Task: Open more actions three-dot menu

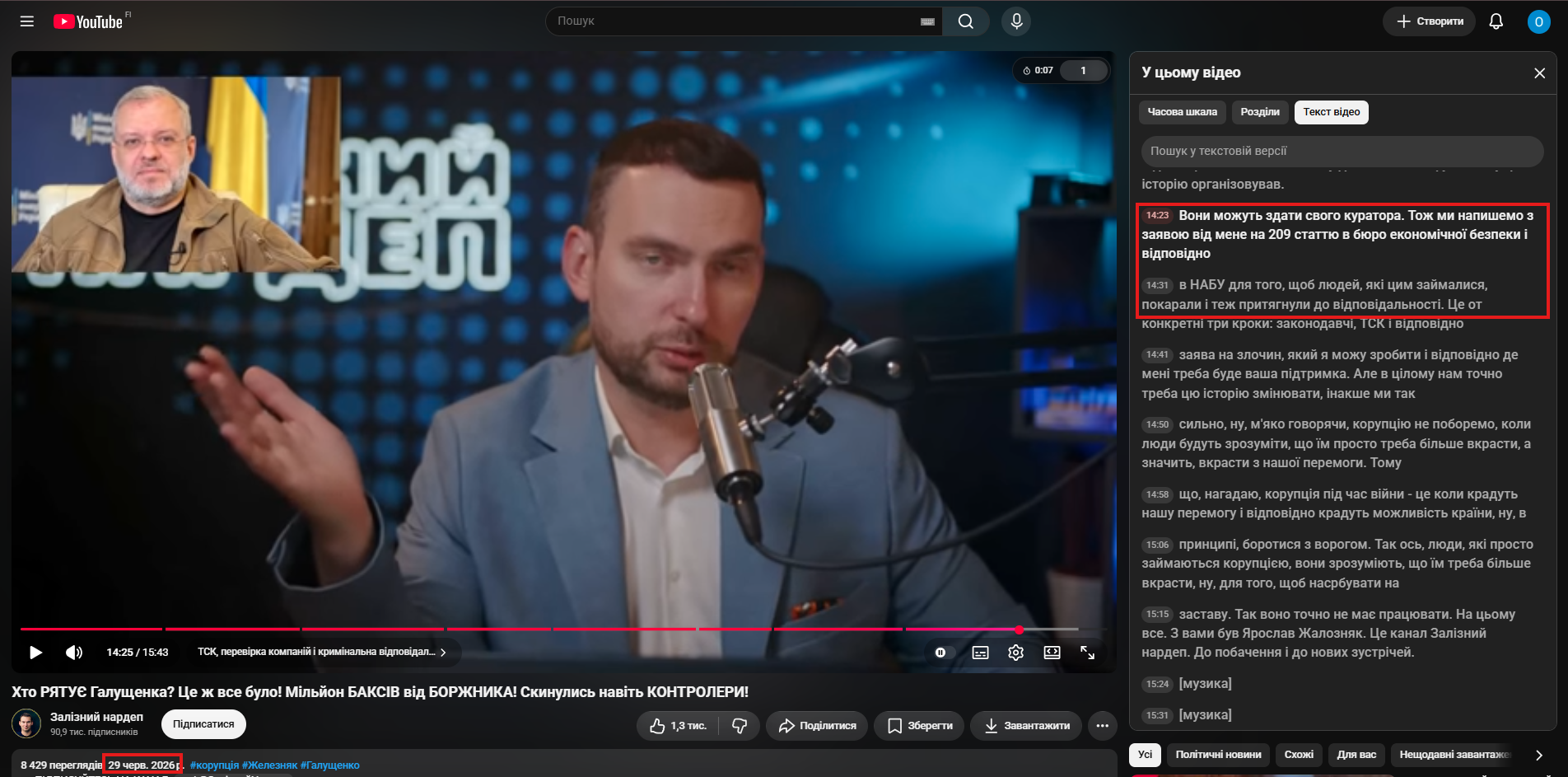Action: point(1102,726)
